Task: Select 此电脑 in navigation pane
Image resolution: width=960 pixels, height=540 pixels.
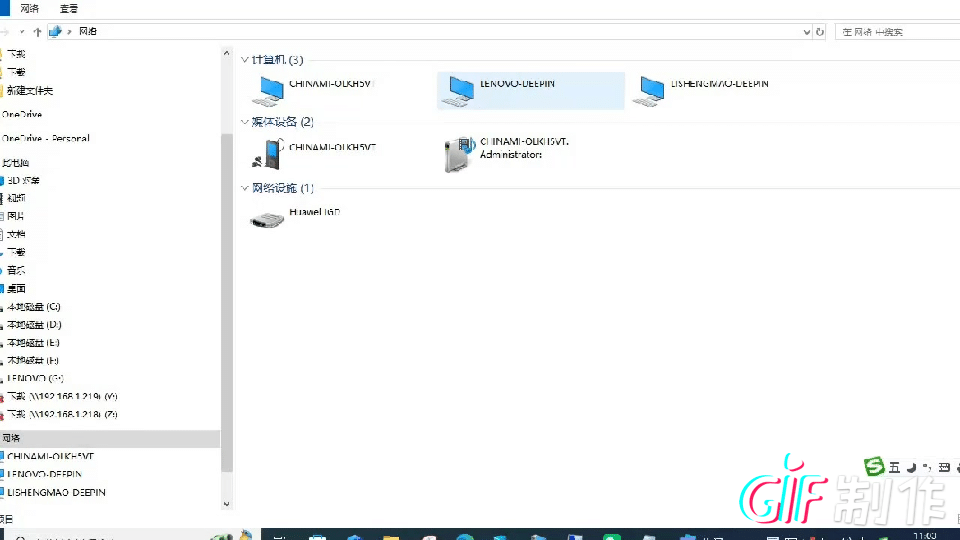Action: tap(15, 163)
